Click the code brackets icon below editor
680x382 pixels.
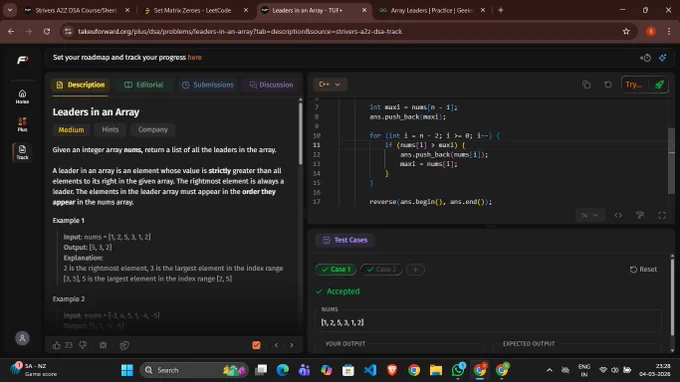click(618, 215)
